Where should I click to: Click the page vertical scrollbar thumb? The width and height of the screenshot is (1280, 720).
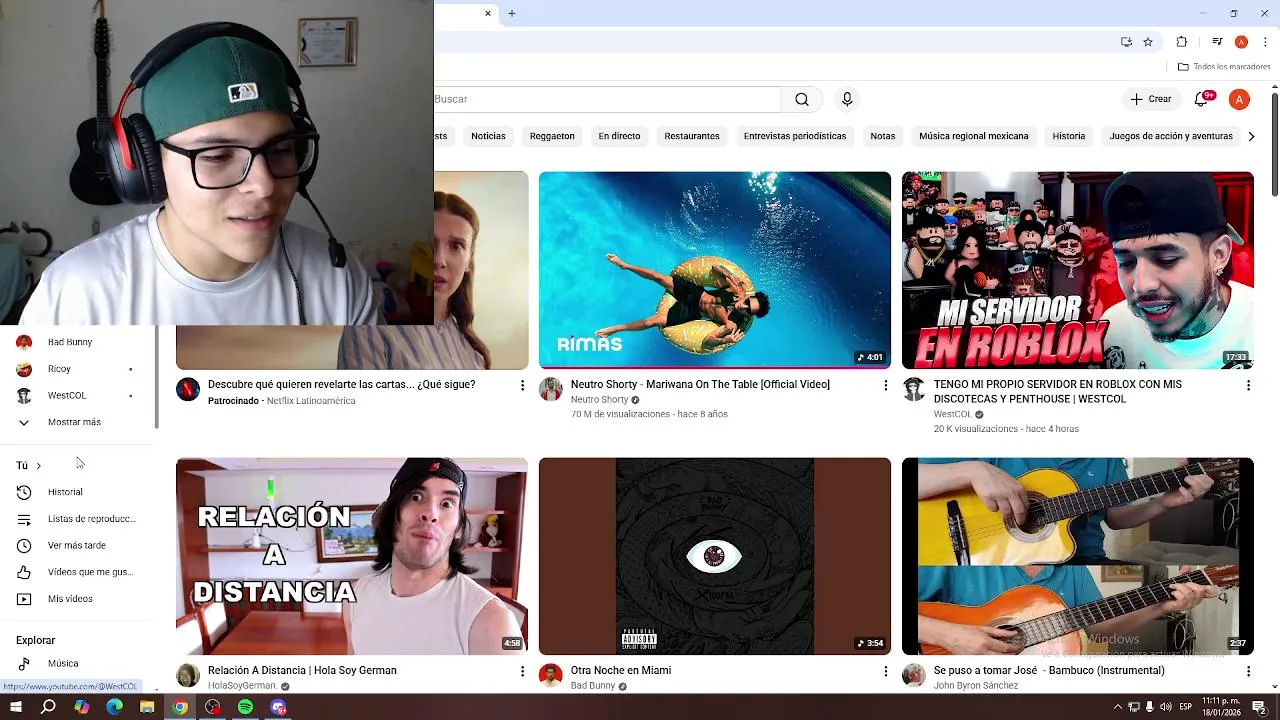(1275, 145)
